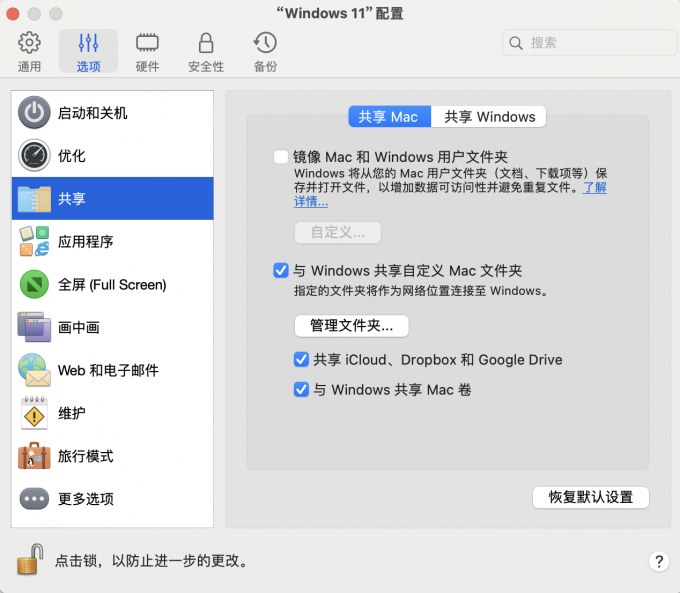
Task: Select 应用程序 in the sidebar
Action: point(113,241)
